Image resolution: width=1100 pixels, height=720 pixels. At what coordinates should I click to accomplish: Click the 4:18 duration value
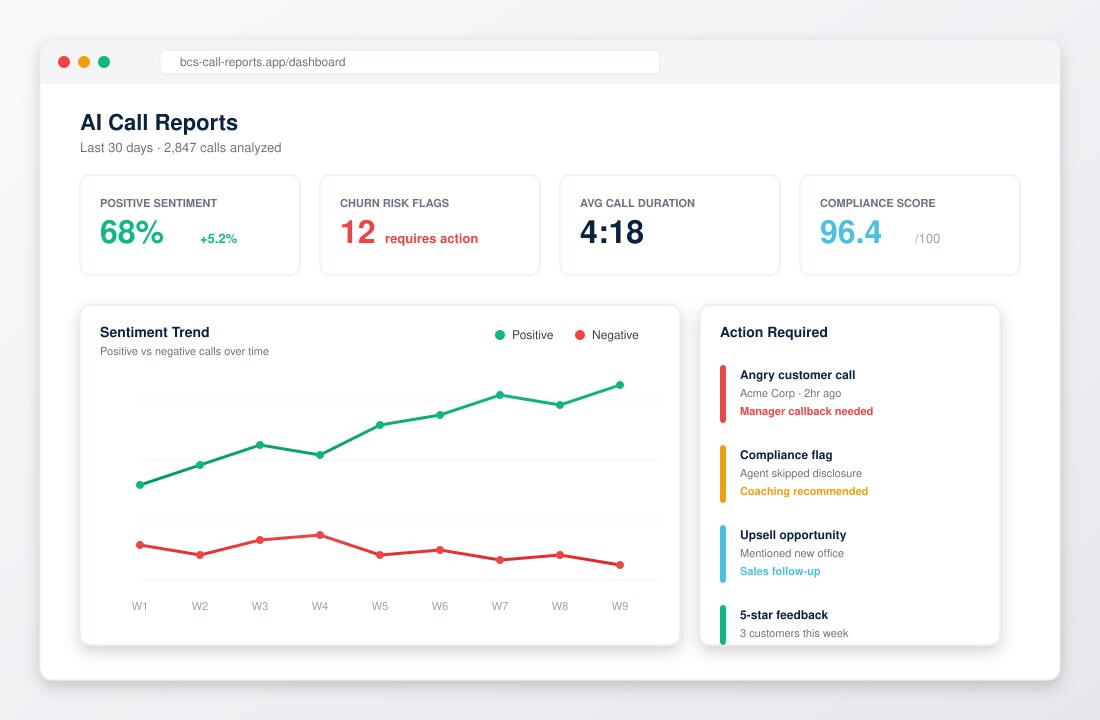612,232
